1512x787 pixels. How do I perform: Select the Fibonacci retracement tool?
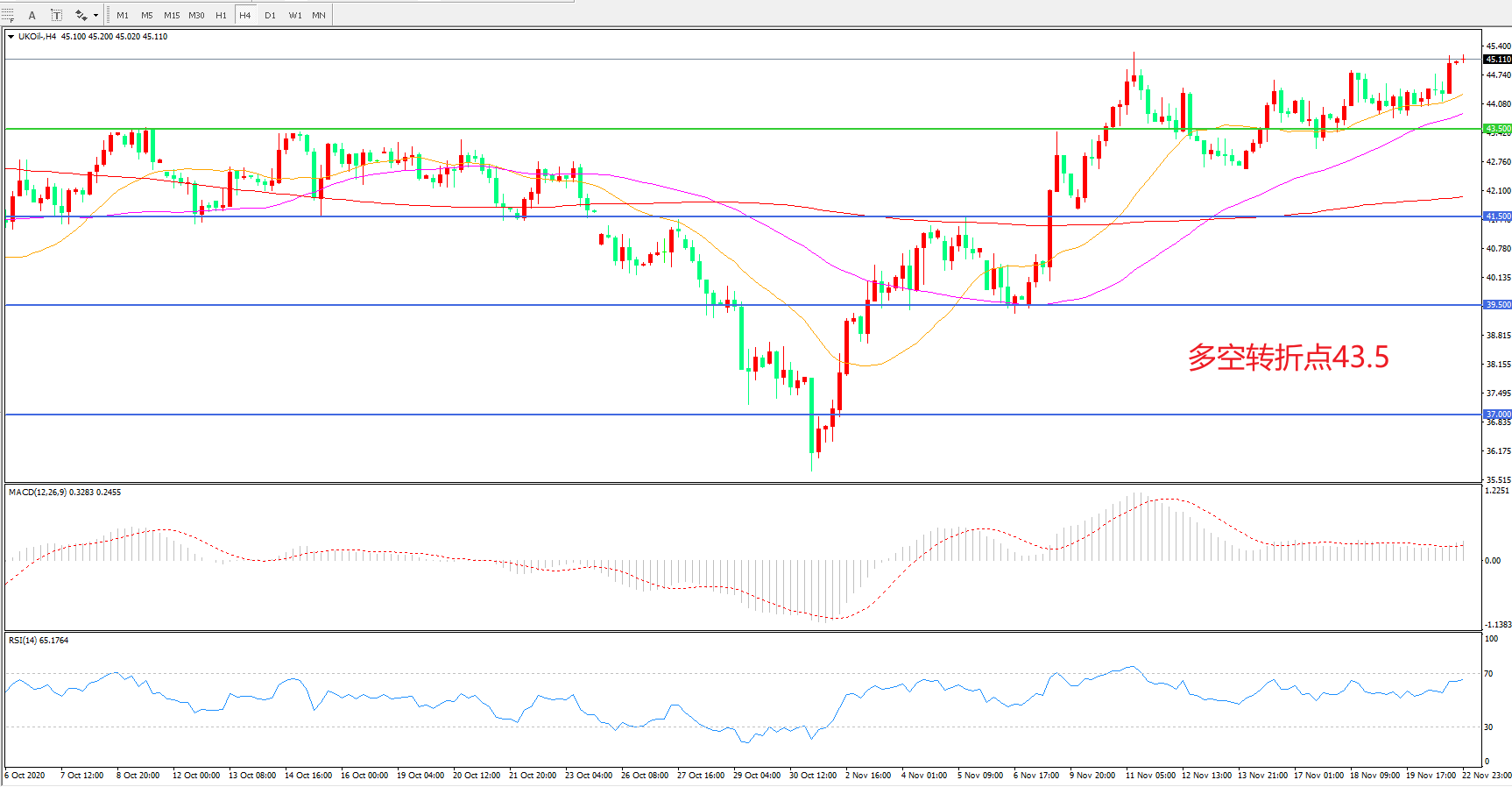(x=8, y=15)
